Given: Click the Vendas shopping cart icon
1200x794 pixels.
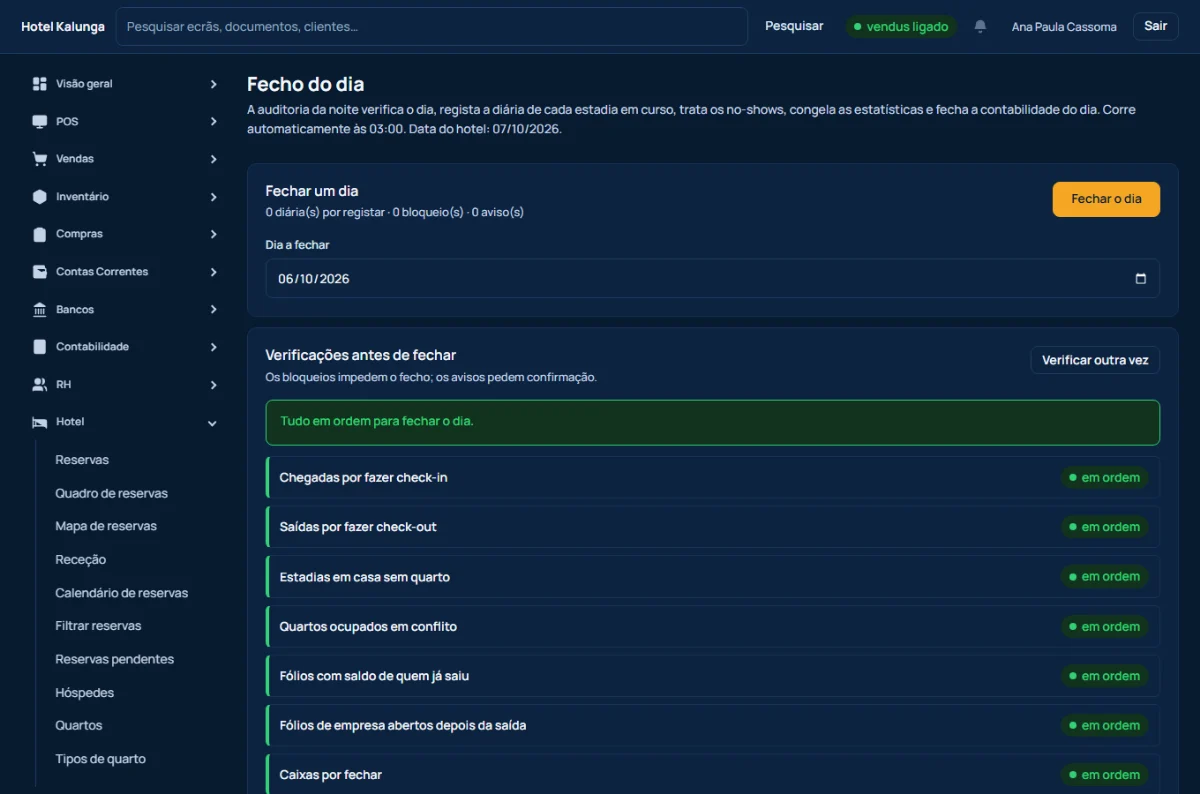Looking at the screenshot, I should pyautogui.click(x=39, y=159).
